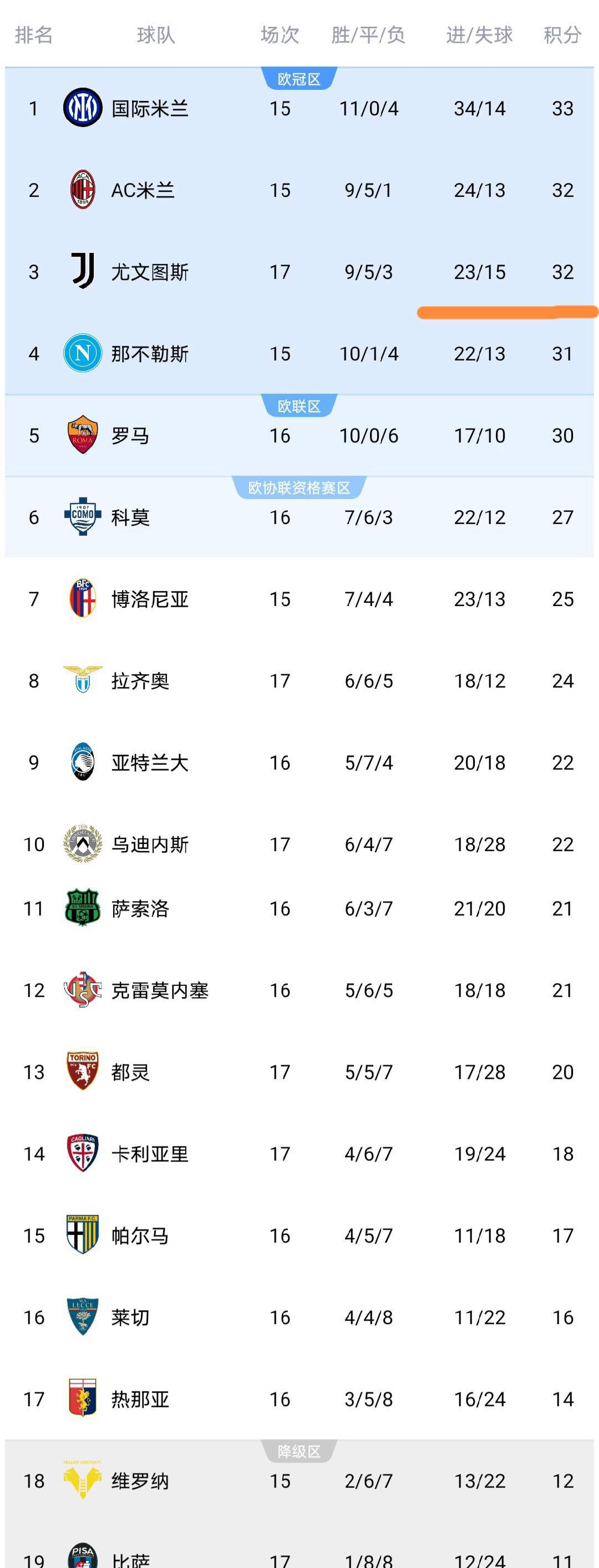599x1568 pixels.
Task: Click the orange highlight under Juventus row
Action: click(x=507, y=312)
